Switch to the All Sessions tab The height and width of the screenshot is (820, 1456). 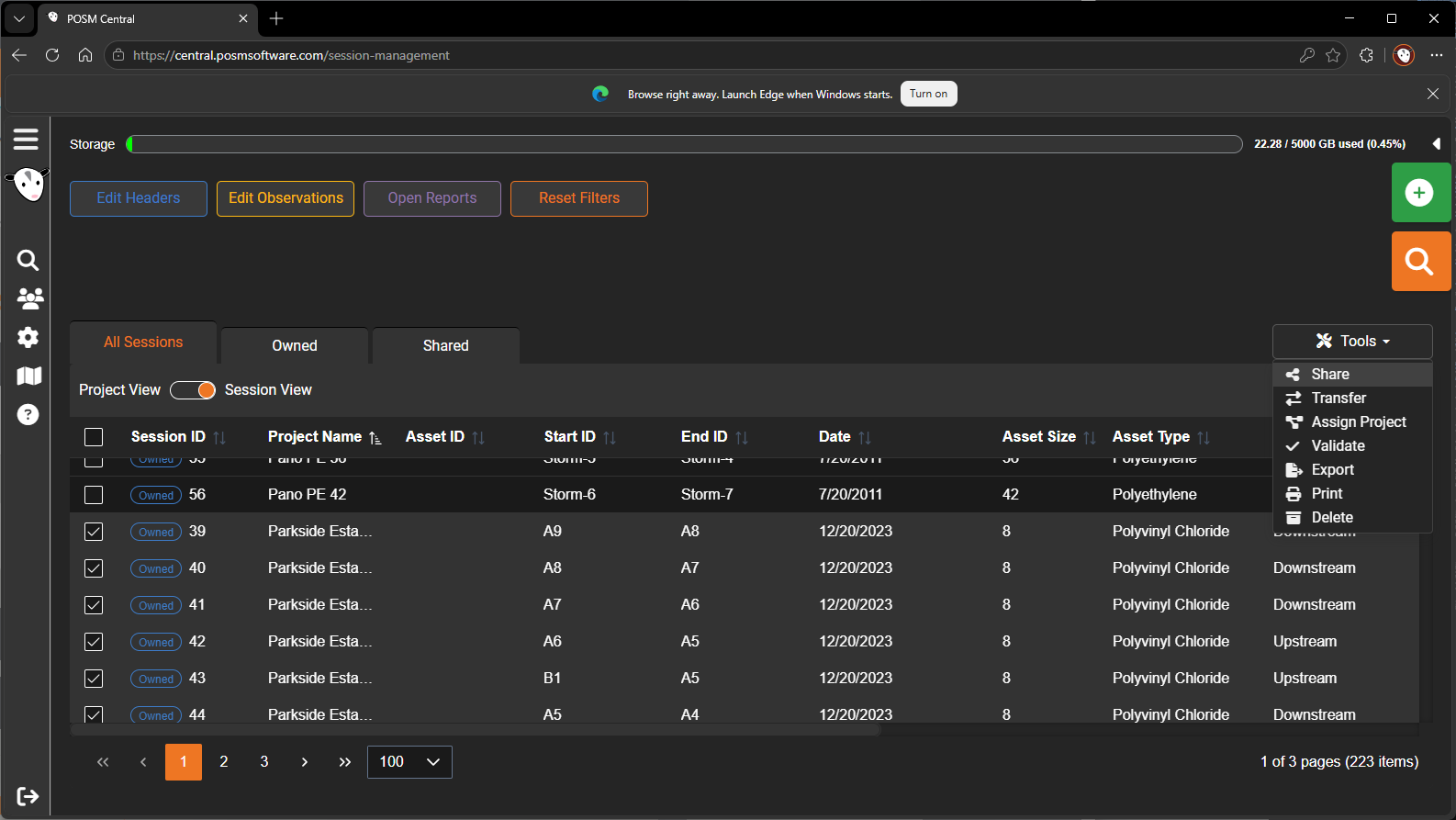tap(143, 342)
